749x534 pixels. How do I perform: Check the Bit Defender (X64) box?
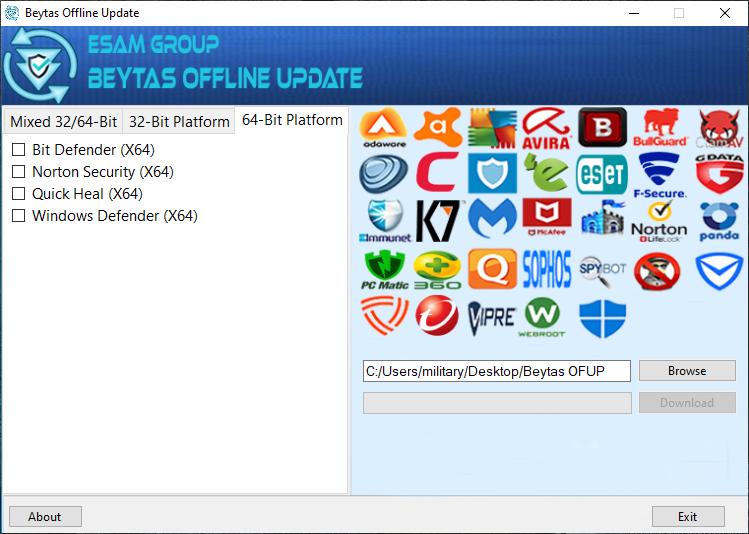[x=18, y=150]
